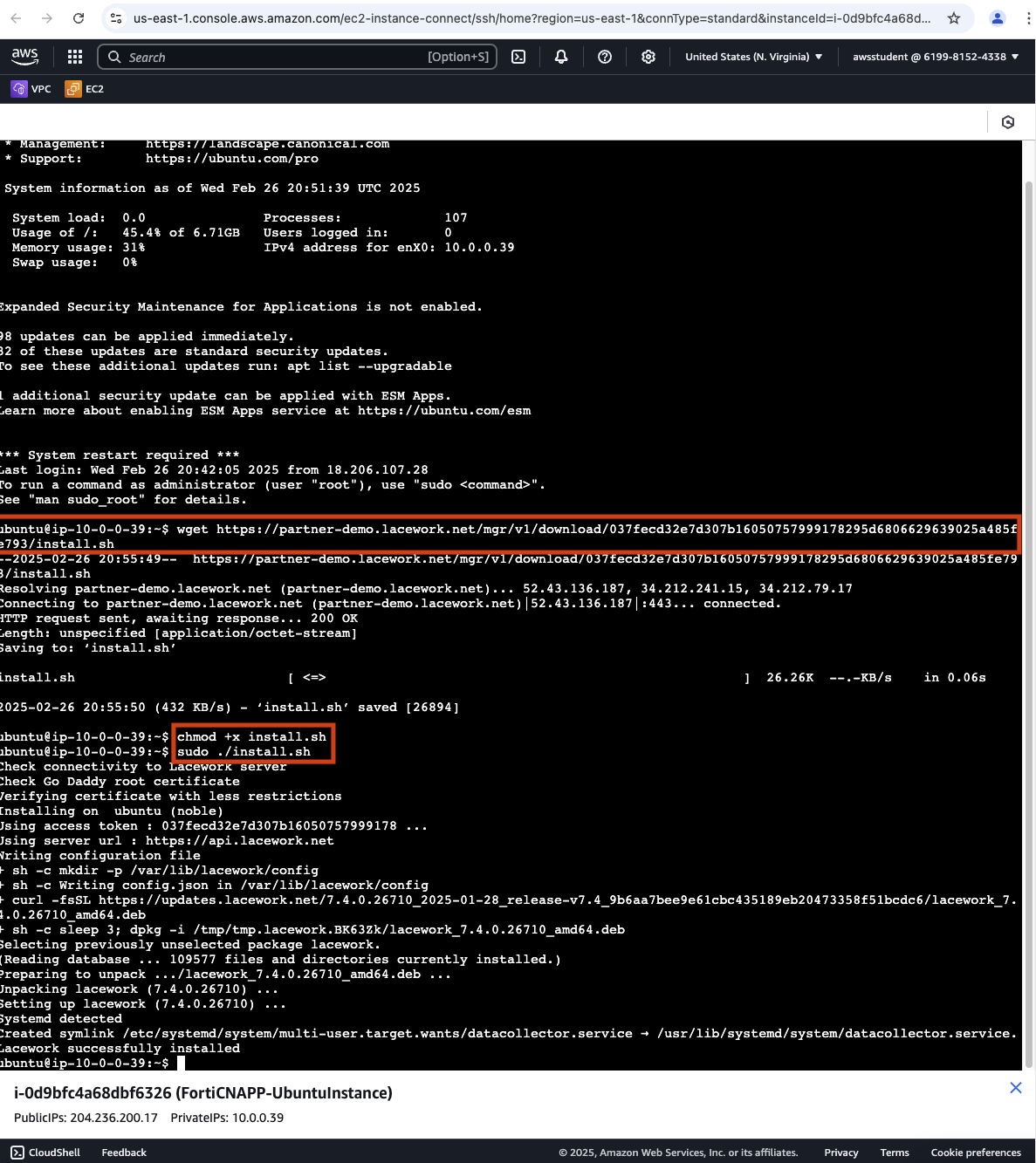The width and height of the screenshot is (1036, 1163).
Task: Click the 'Systemd detected' output line
Action: click(x=61, y=1019)
